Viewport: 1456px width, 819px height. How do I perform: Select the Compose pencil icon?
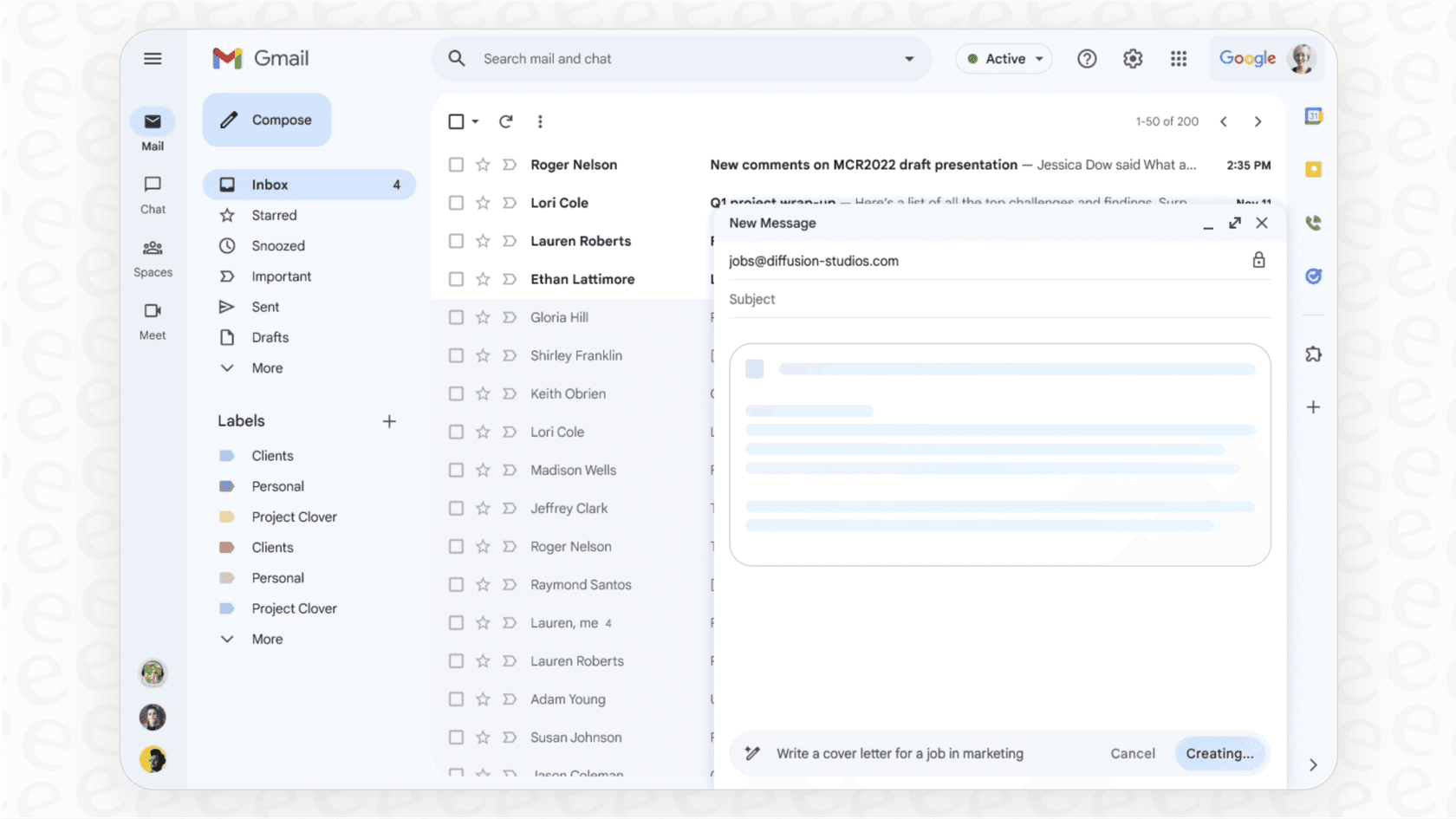pos(227,120)
